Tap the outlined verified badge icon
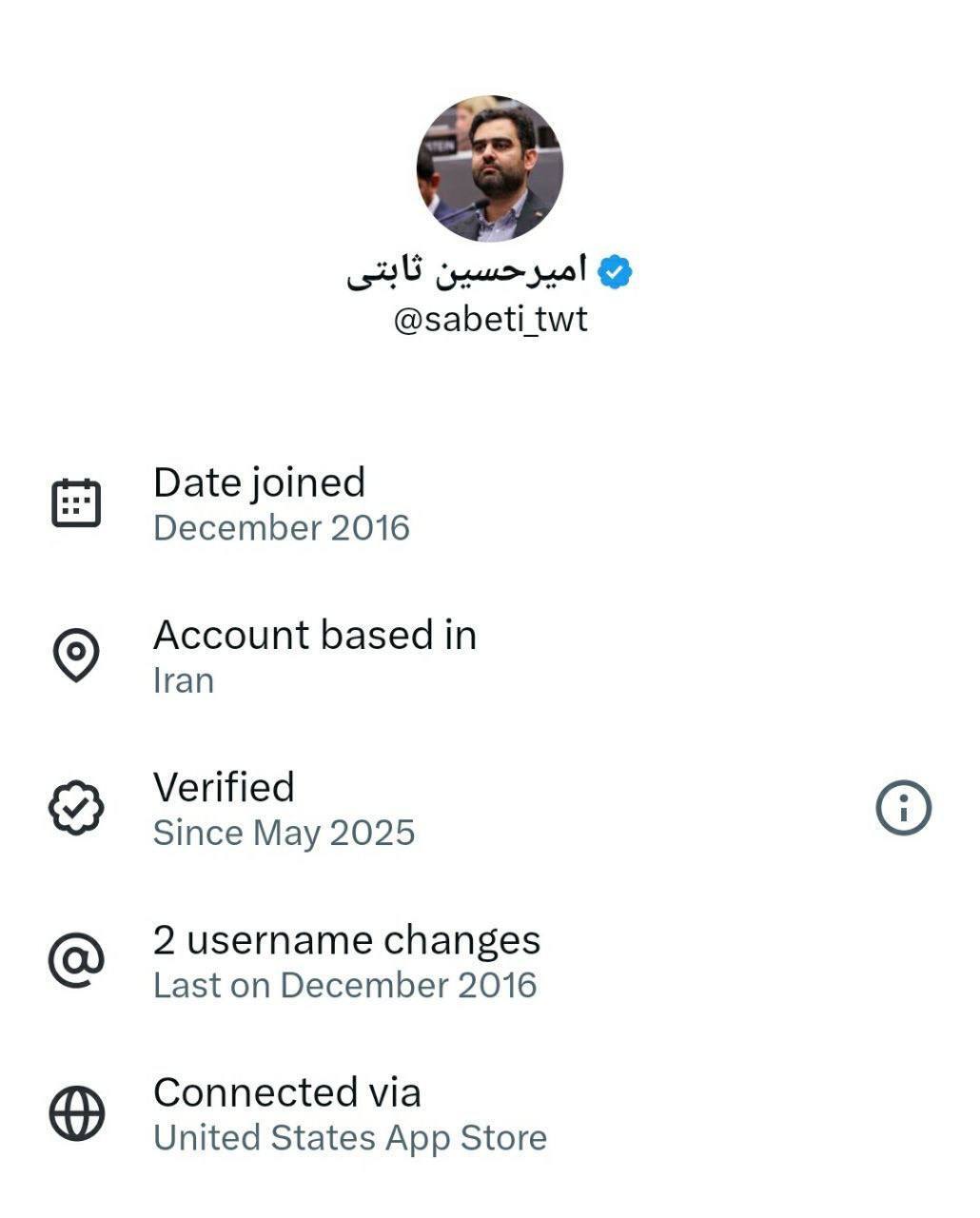This screenshot has width=980, height=1218. tap(76, 808)
